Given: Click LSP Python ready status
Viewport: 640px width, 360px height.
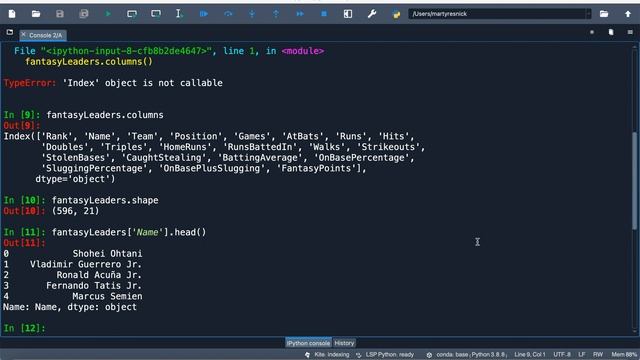Looking at the screenshot, I should click(385, 355).
